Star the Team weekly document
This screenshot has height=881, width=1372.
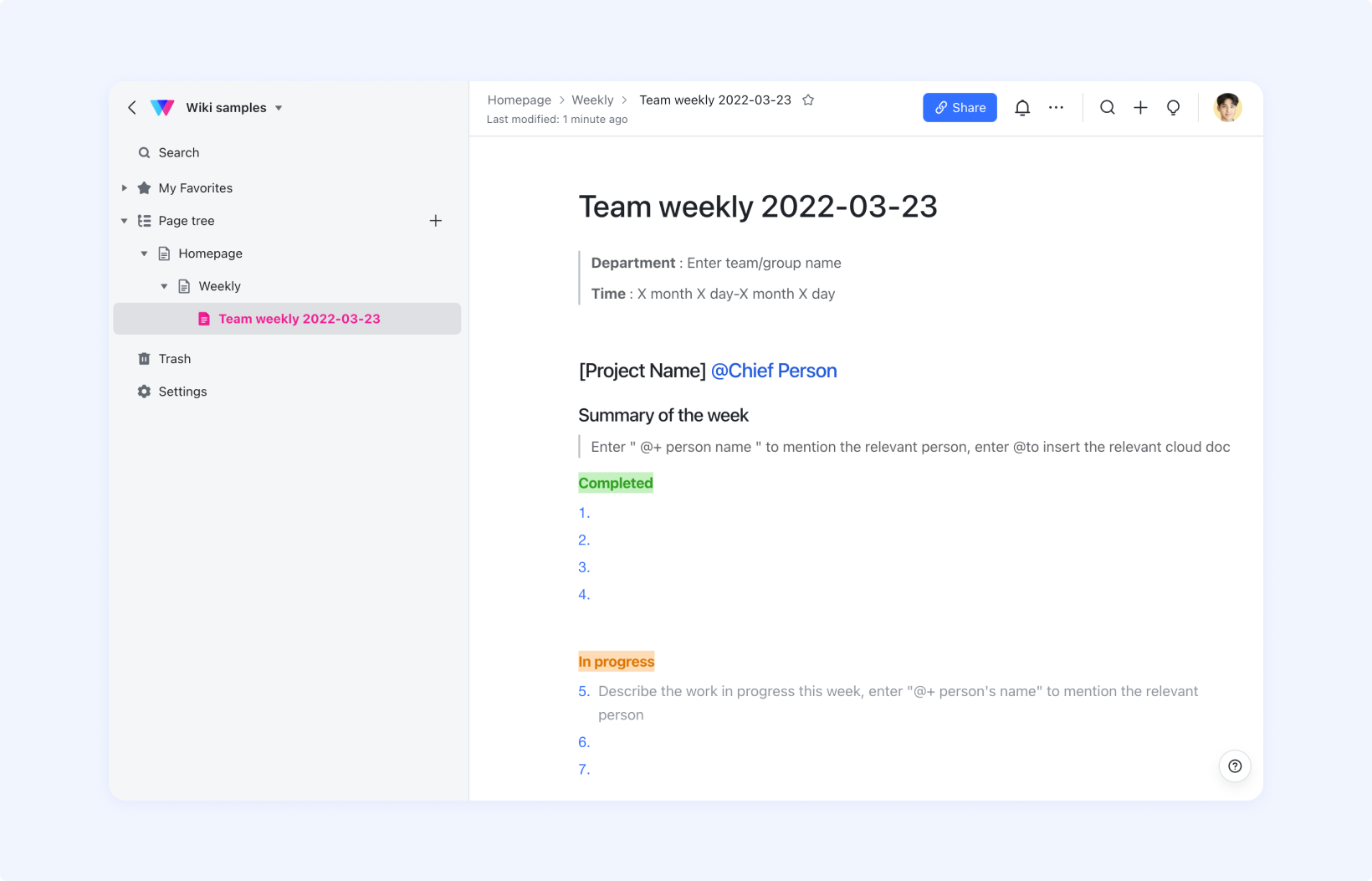tap(808, 100)
